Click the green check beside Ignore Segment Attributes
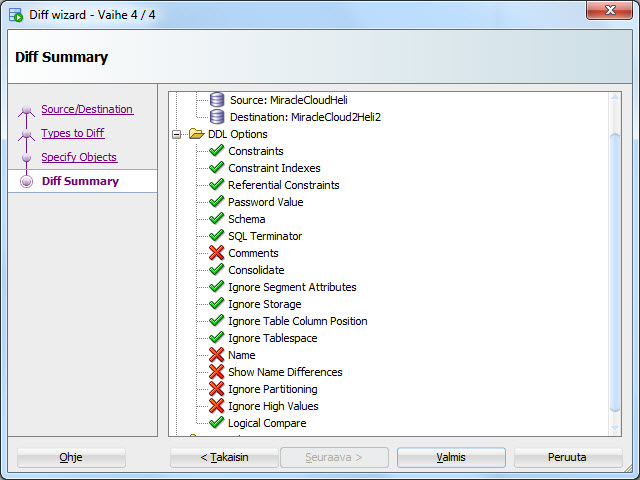The height and width of the screenshot is (480, 640). pos(216,287)
